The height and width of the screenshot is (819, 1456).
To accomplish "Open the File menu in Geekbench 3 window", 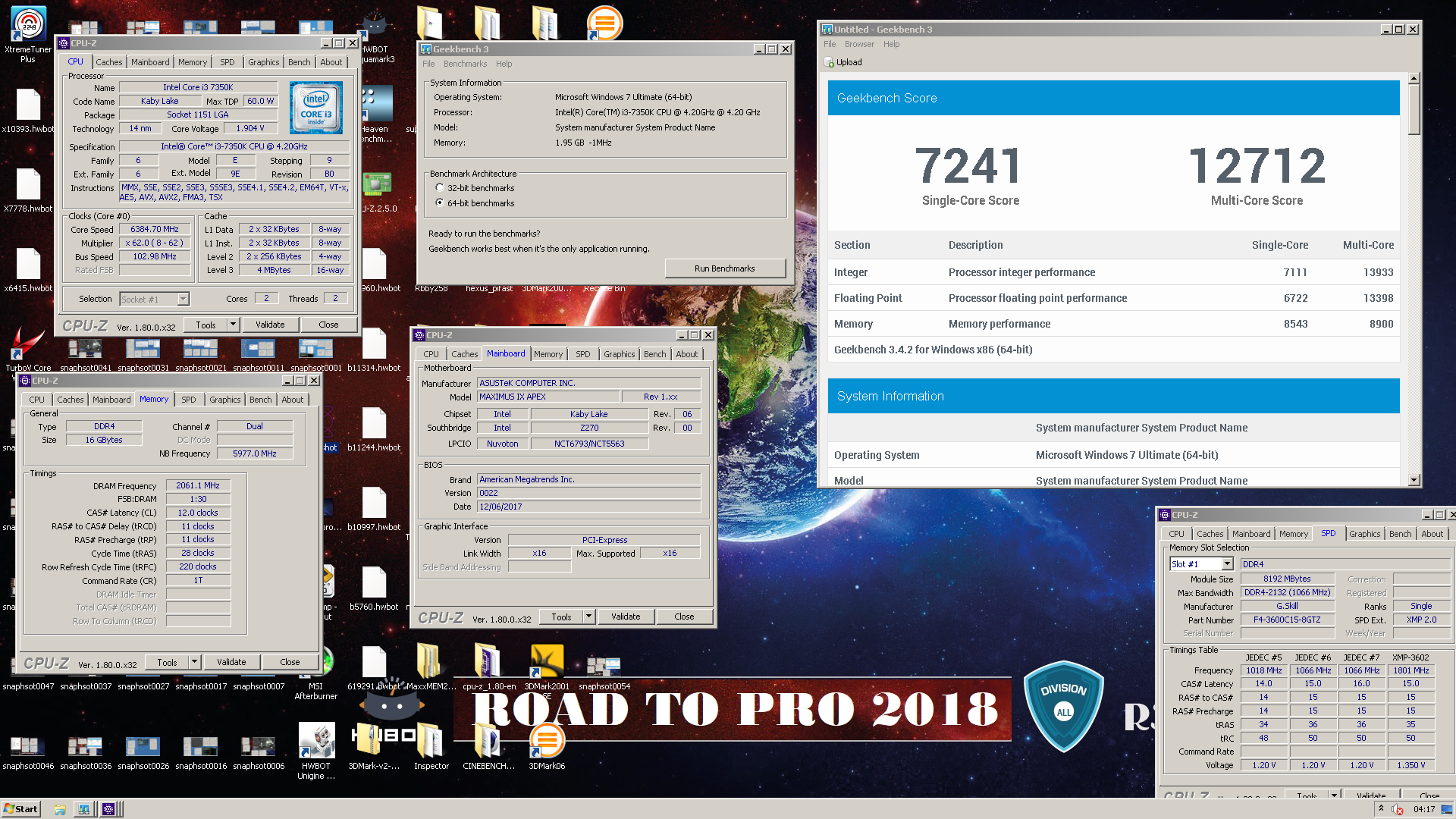I will coord(428,64).
